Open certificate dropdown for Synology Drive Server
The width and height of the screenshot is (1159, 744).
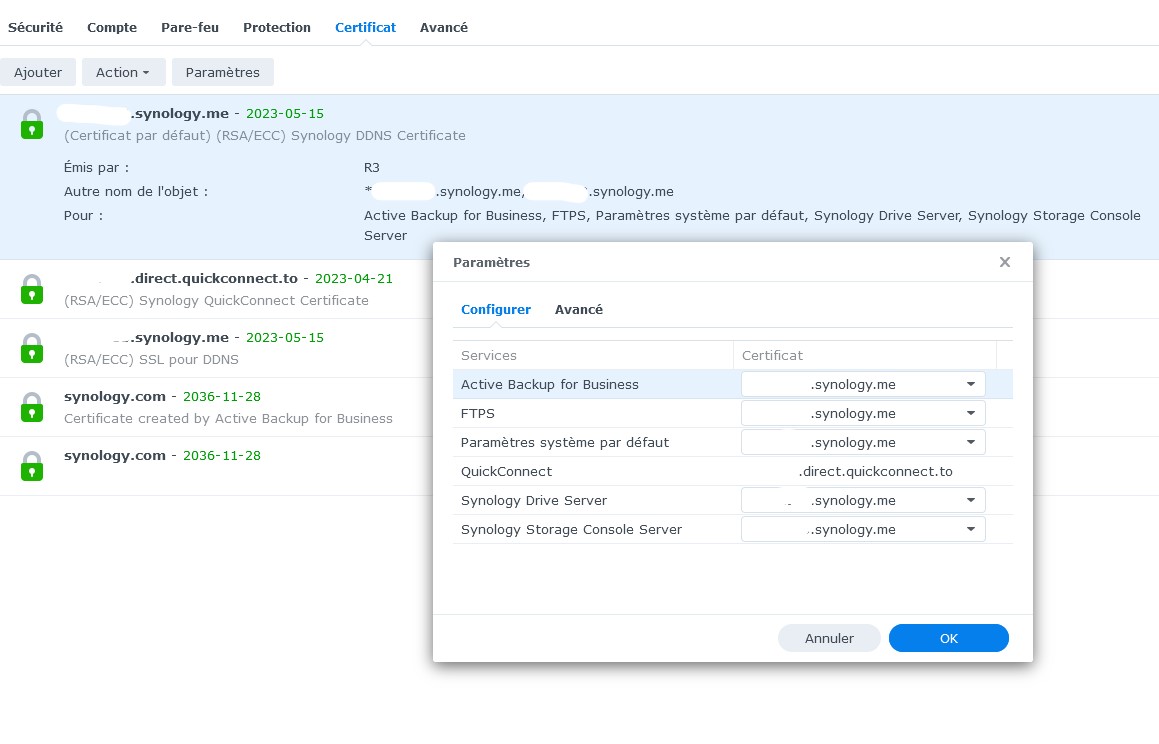pyautogui.click(x=970, y=500)
